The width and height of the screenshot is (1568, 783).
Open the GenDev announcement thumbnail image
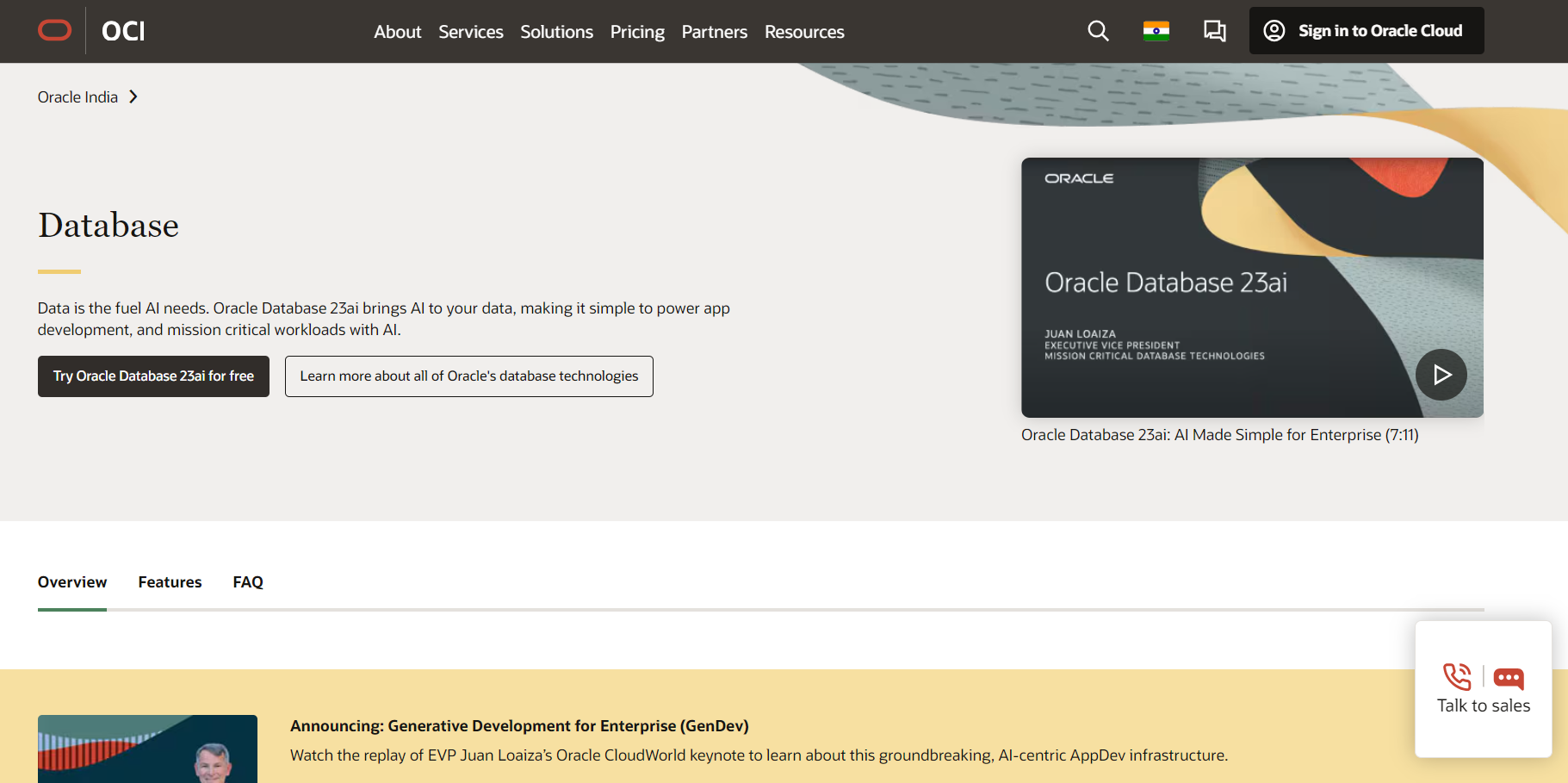coord(147,749)
